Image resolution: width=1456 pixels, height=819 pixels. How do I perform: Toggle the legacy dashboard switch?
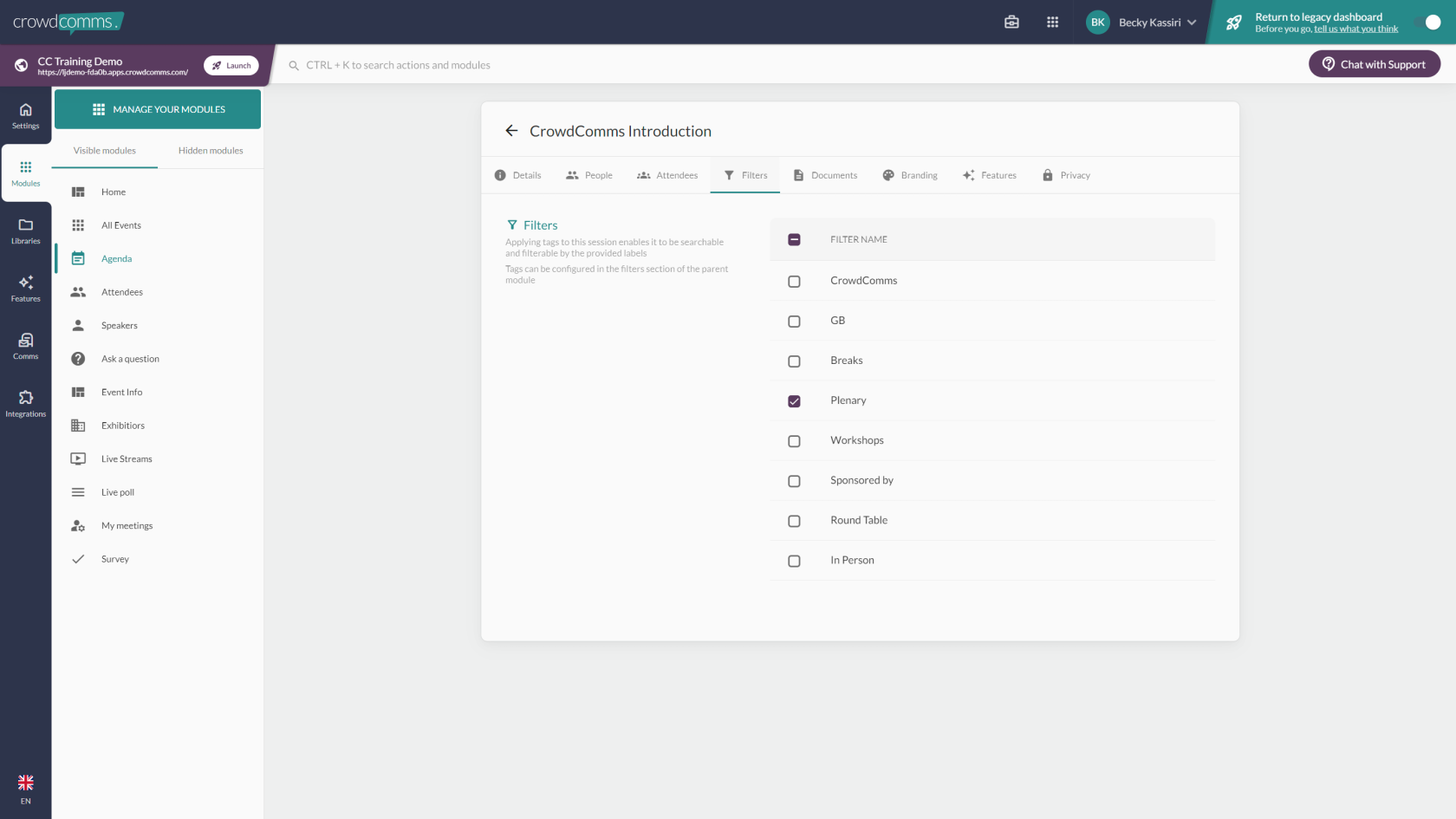1427,23
